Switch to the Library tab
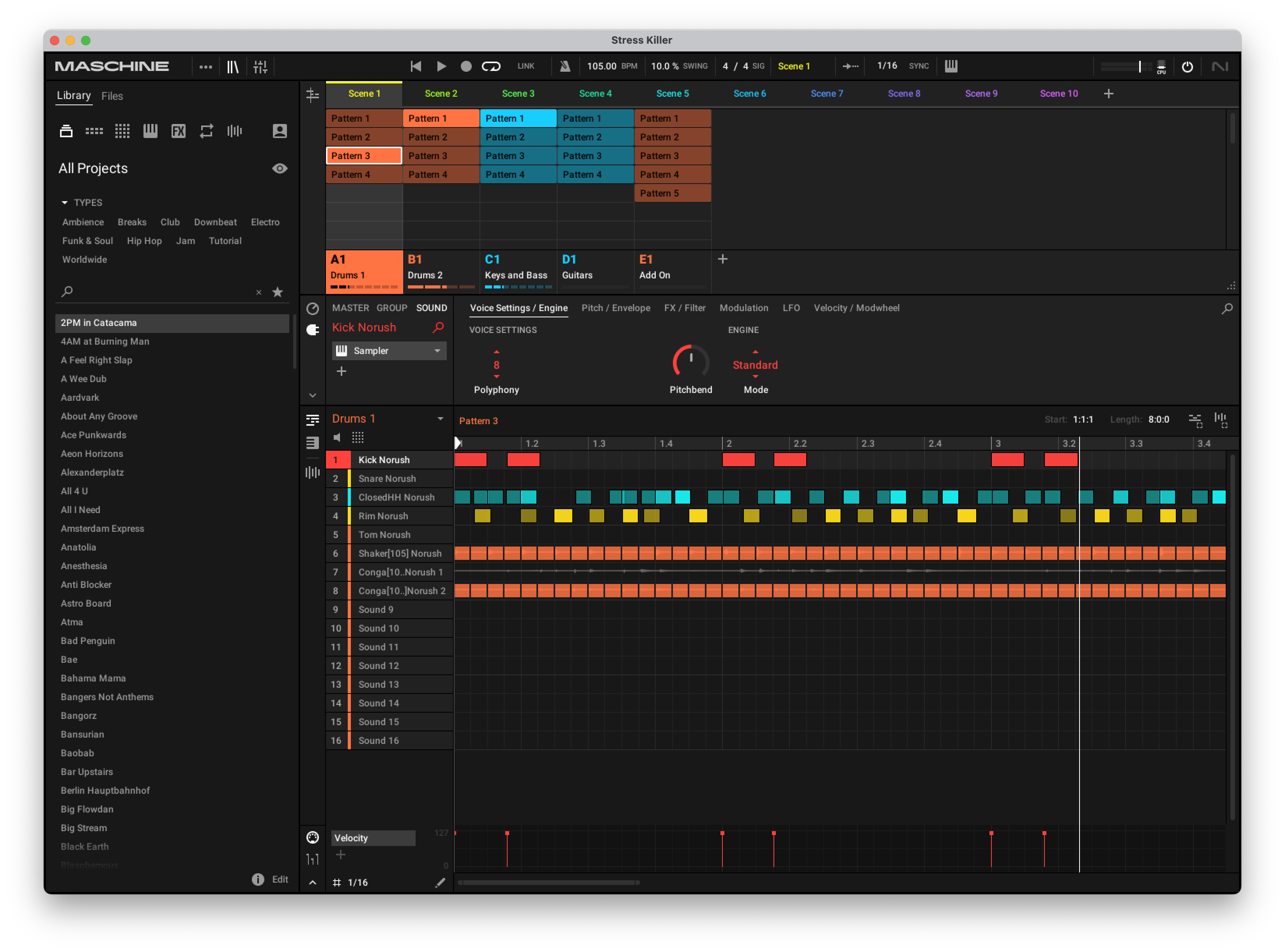 (x=74, y=96)
